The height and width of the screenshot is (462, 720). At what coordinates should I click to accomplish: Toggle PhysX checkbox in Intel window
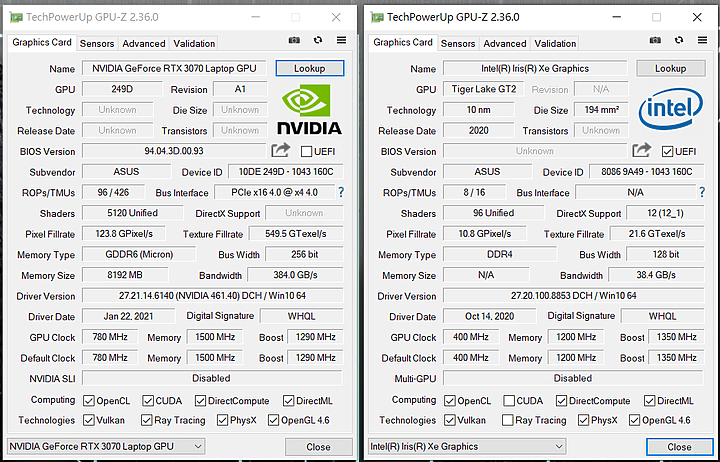(x=583, y=420)
